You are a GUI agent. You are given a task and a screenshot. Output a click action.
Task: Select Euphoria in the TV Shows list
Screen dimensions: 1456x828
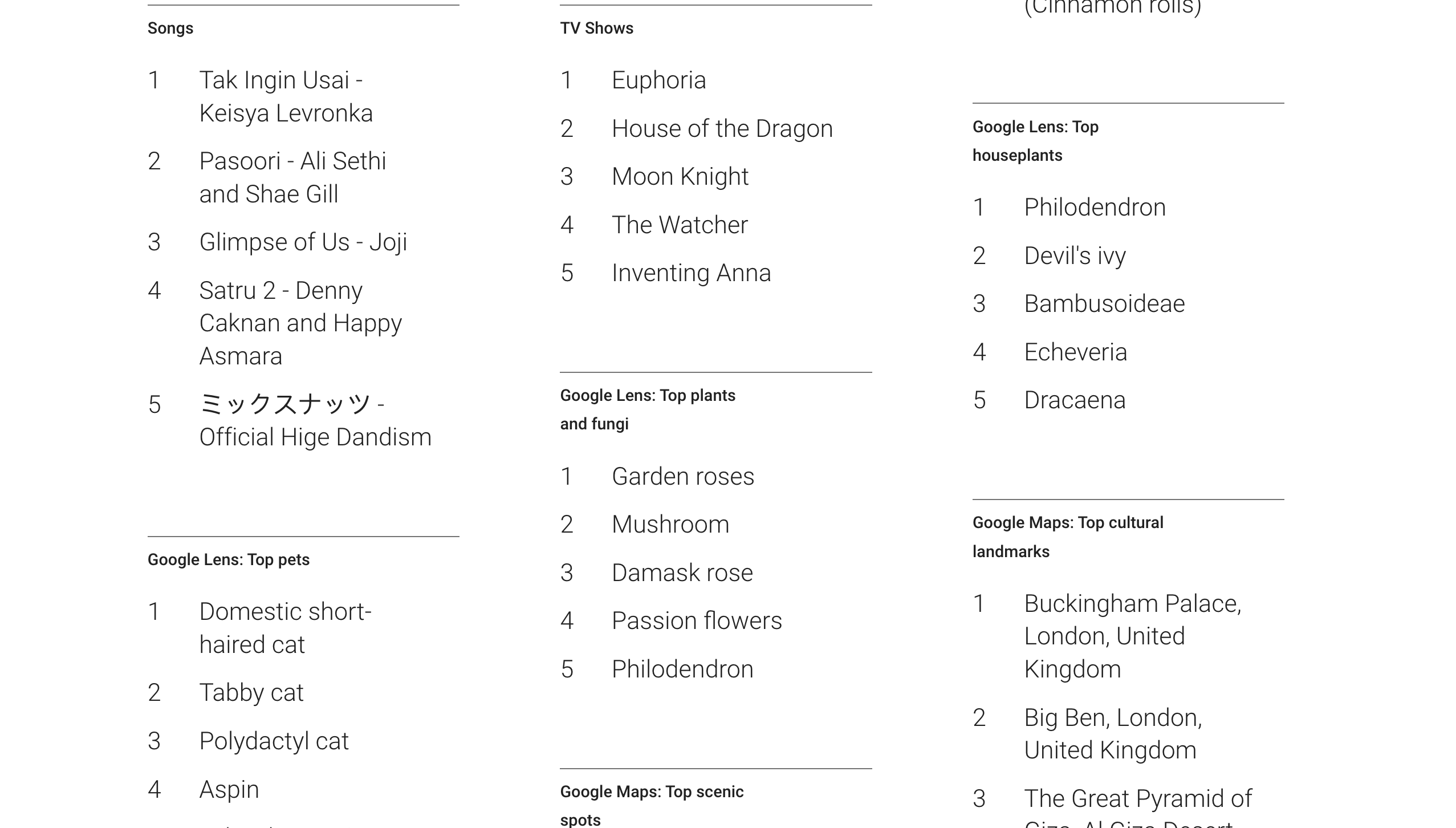[658, 80]
